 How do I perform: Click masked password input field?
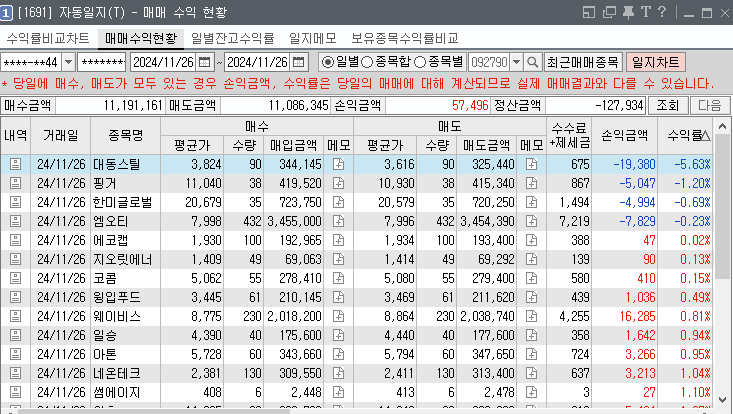coord(101,62)
